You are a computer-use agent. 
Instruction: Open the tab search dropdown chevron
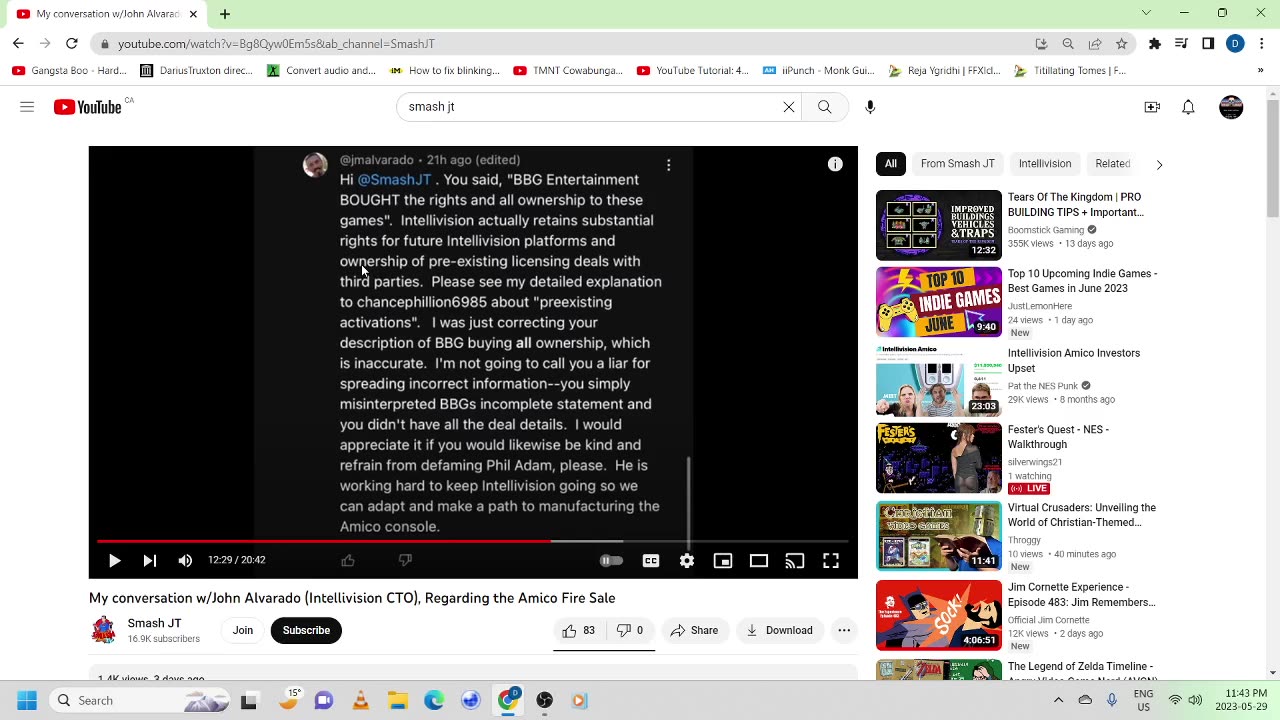click(x=1146, y=13)
